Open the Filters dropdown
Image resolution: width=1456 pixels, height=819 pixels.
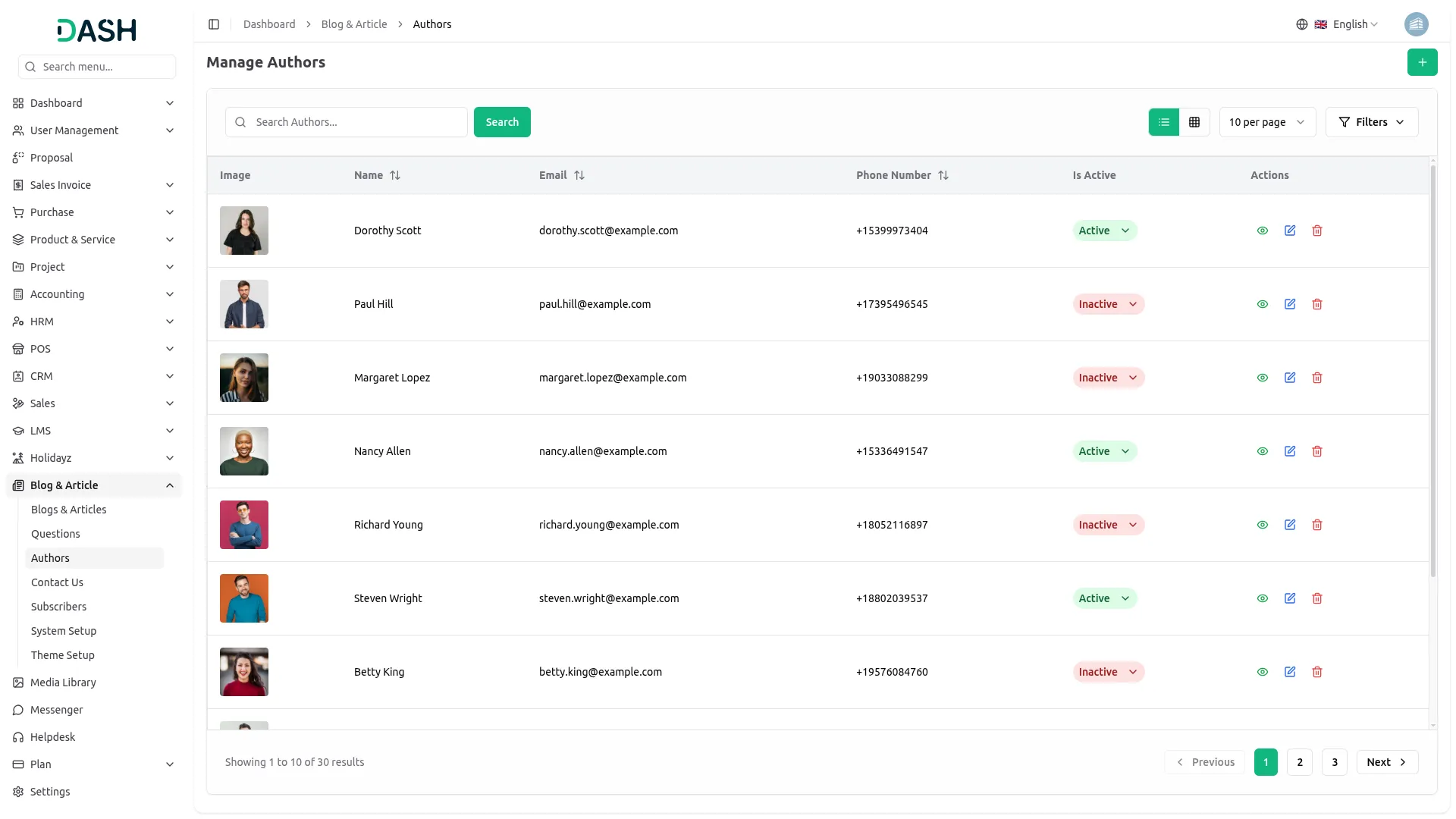(x=1371, y=122)
